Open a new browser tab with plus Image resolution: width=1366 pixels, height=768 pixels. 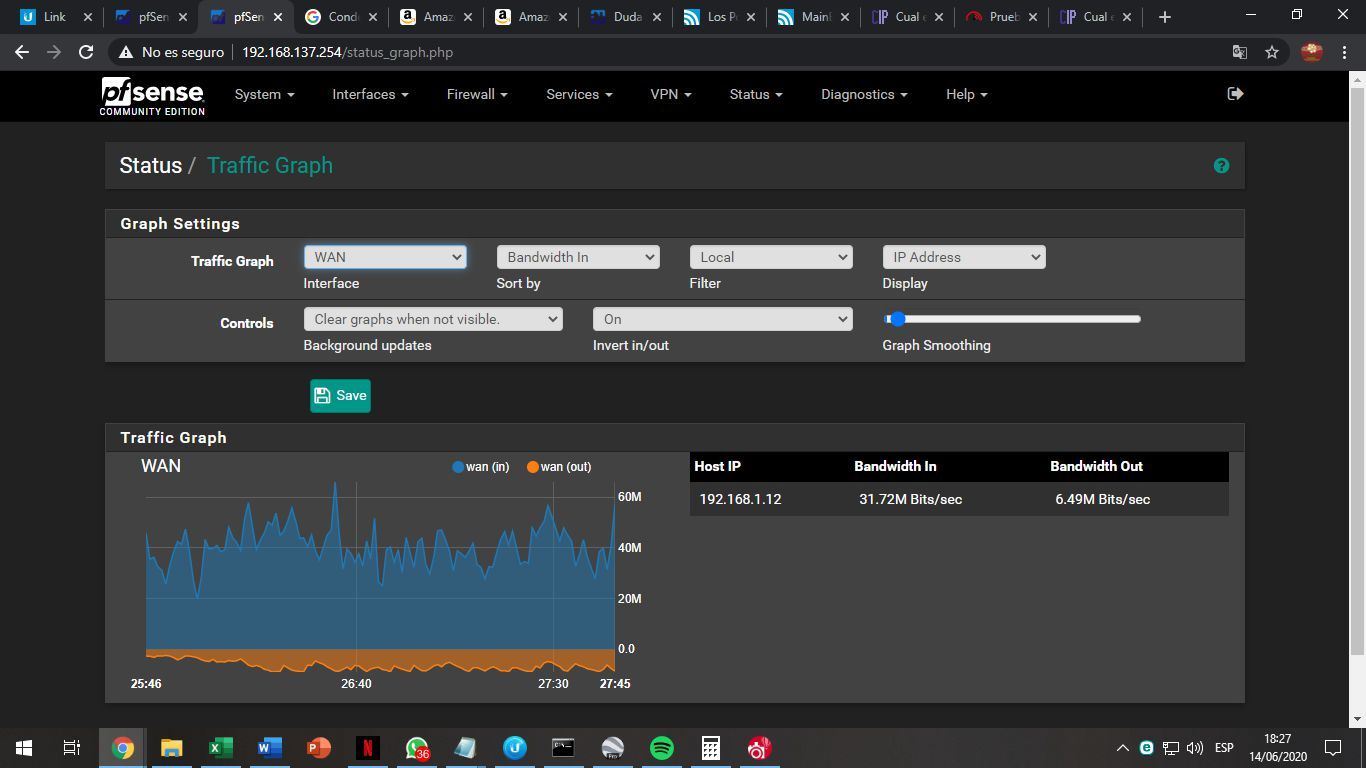pyautogui.click(x=1164, y=17)
